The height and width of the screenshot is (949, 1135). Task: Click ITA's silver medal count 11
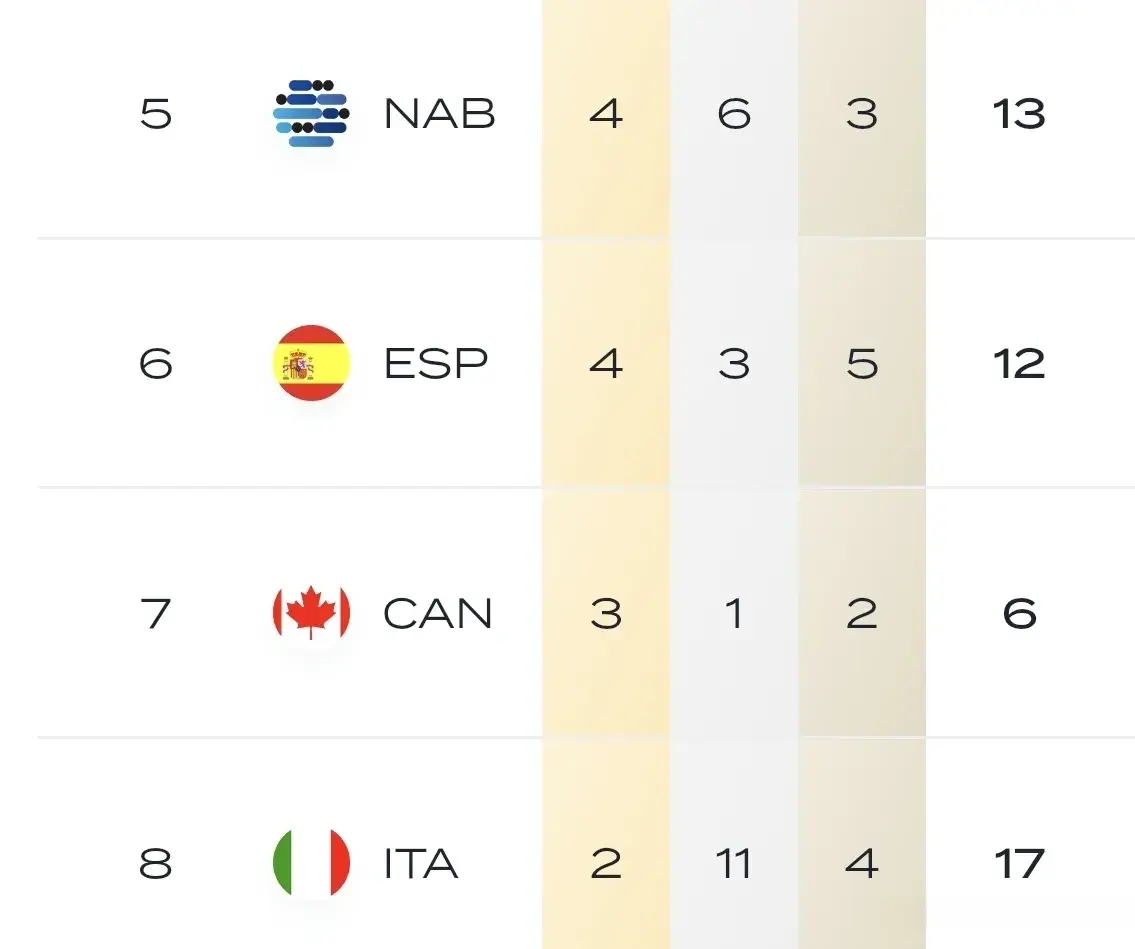[734, 864]
